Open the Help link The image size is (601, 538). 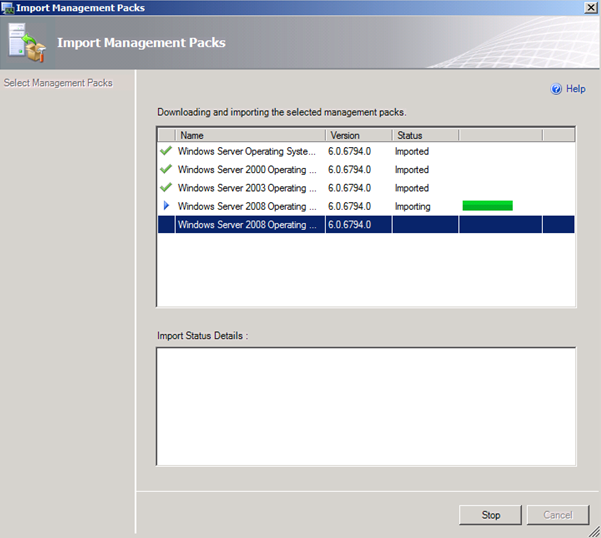(x=576, y=89)
